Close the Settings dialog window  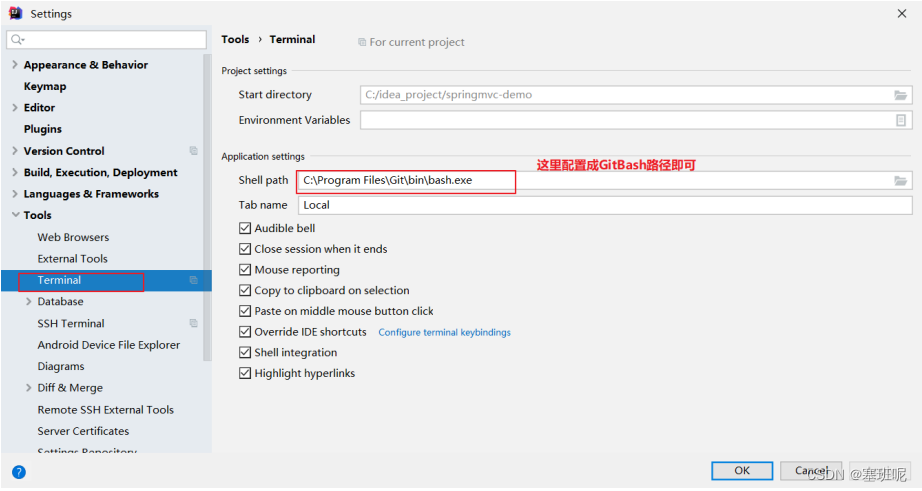[x=902, y=14]
